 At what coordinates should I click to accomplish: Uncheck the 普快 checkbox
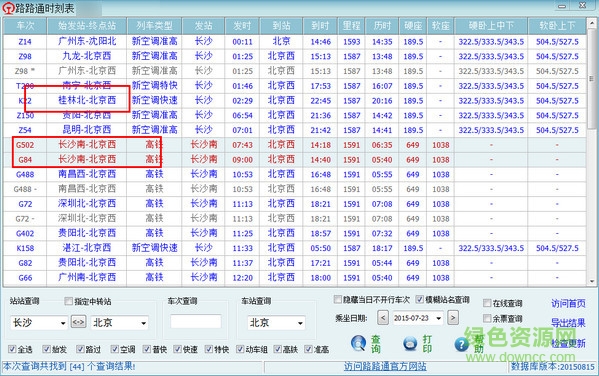147,349
